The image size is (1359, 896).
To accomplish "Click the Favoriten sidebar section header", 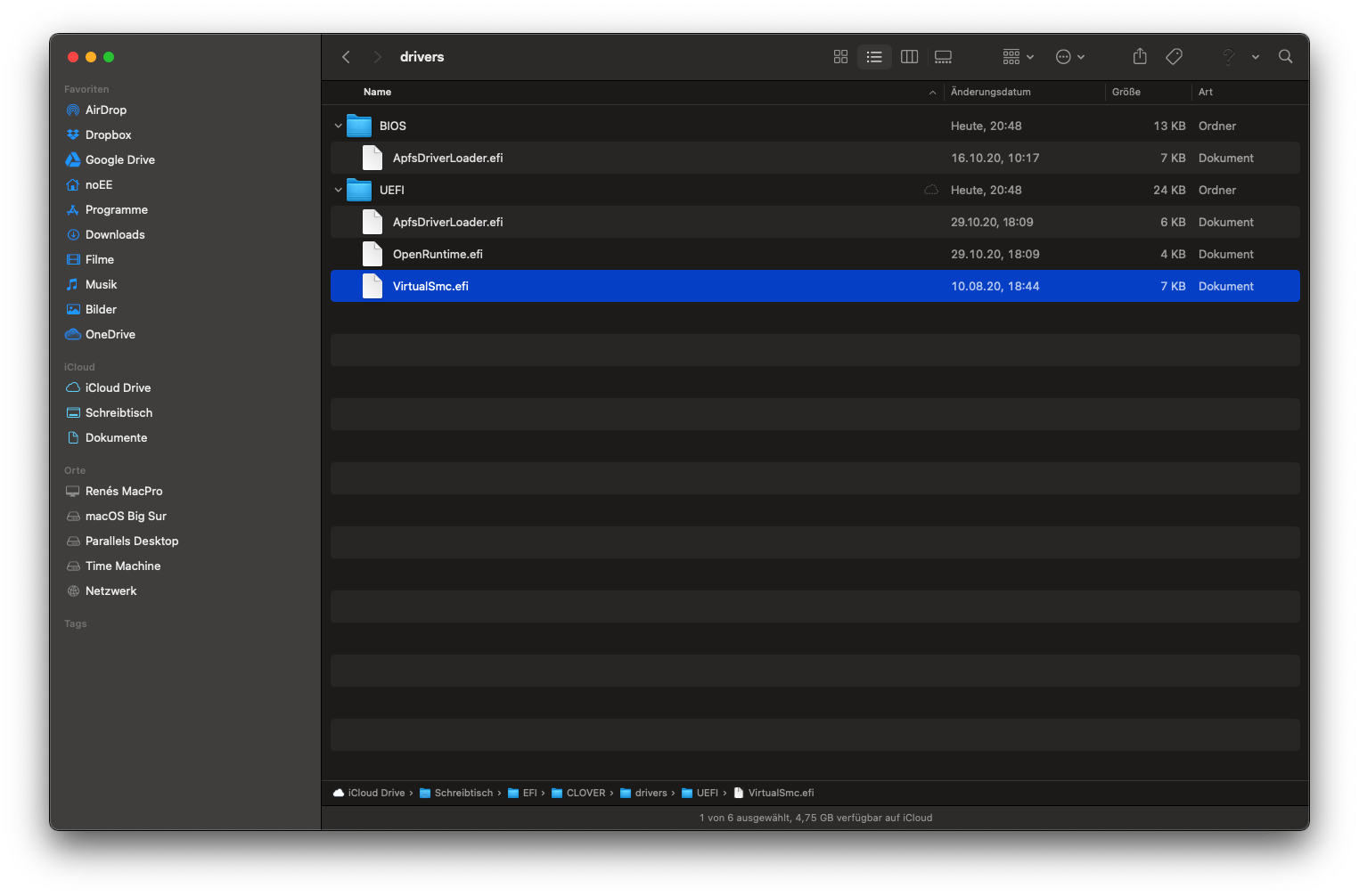I will click(x=86, y=89).
